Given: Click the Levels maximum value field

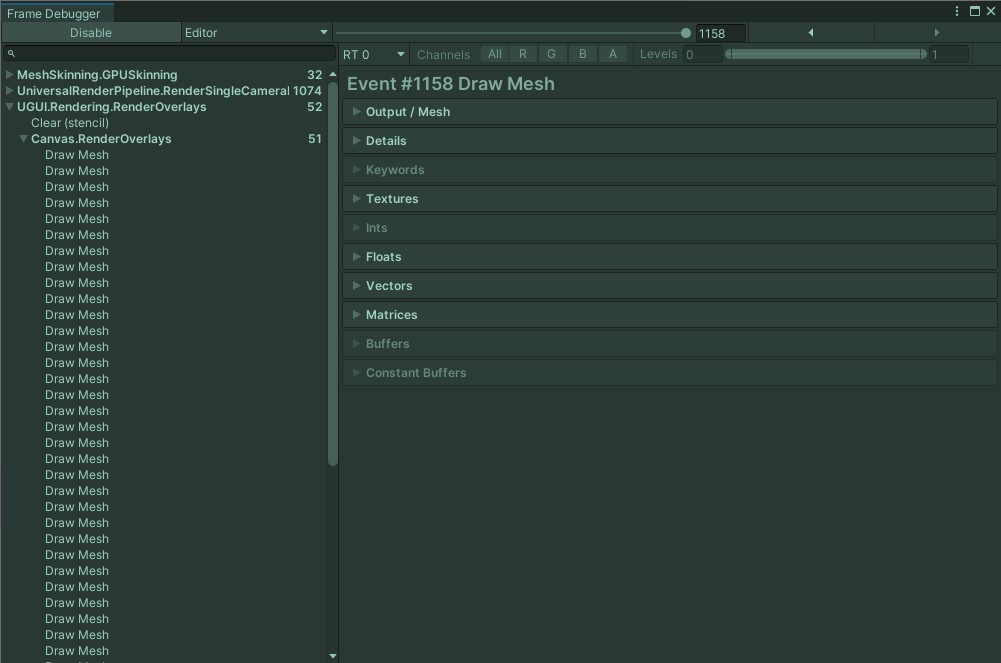Looking at the screenshot, I should [948, 54].
